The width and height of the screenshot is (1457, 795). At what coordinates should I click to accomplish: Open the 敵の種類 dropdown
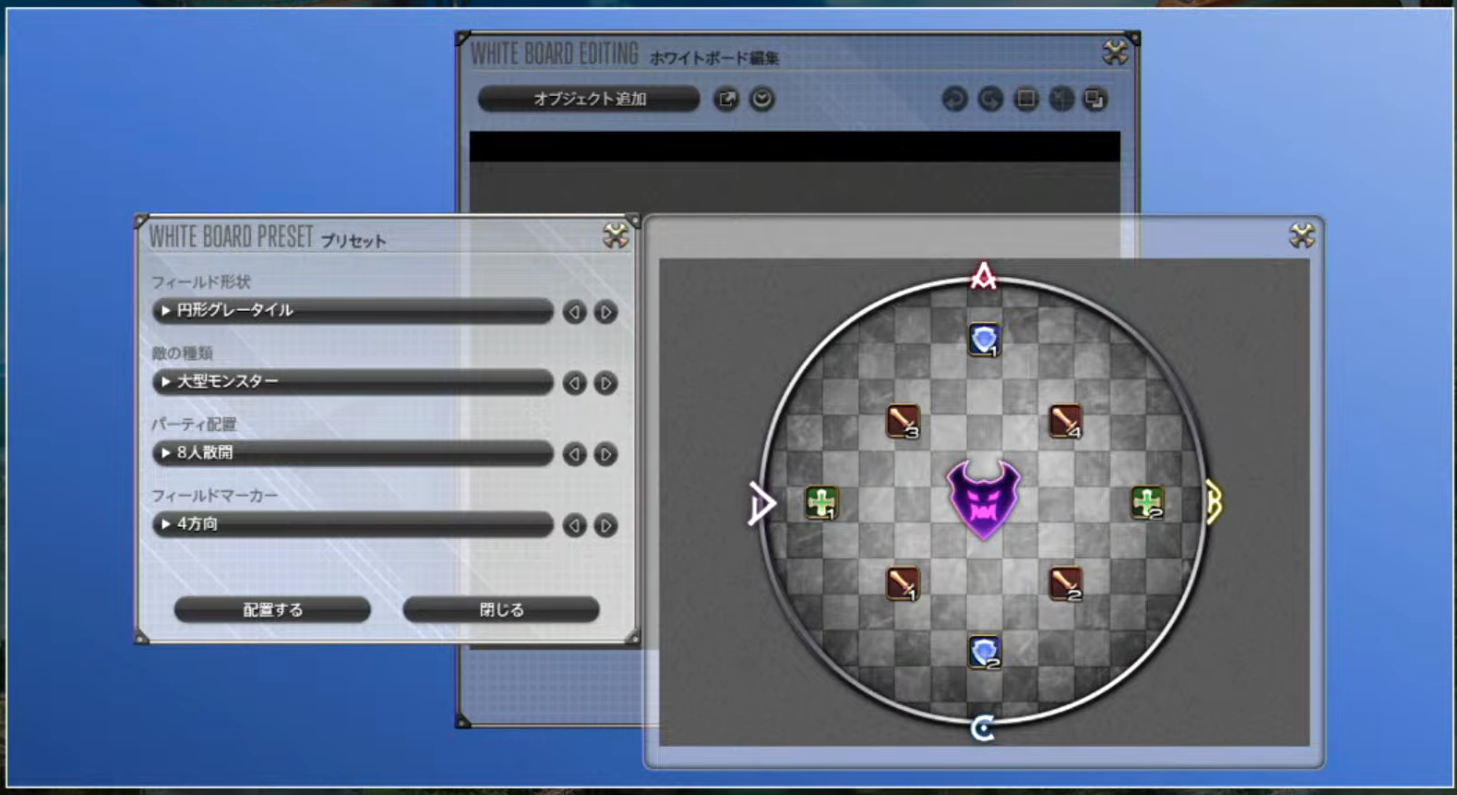353,382
